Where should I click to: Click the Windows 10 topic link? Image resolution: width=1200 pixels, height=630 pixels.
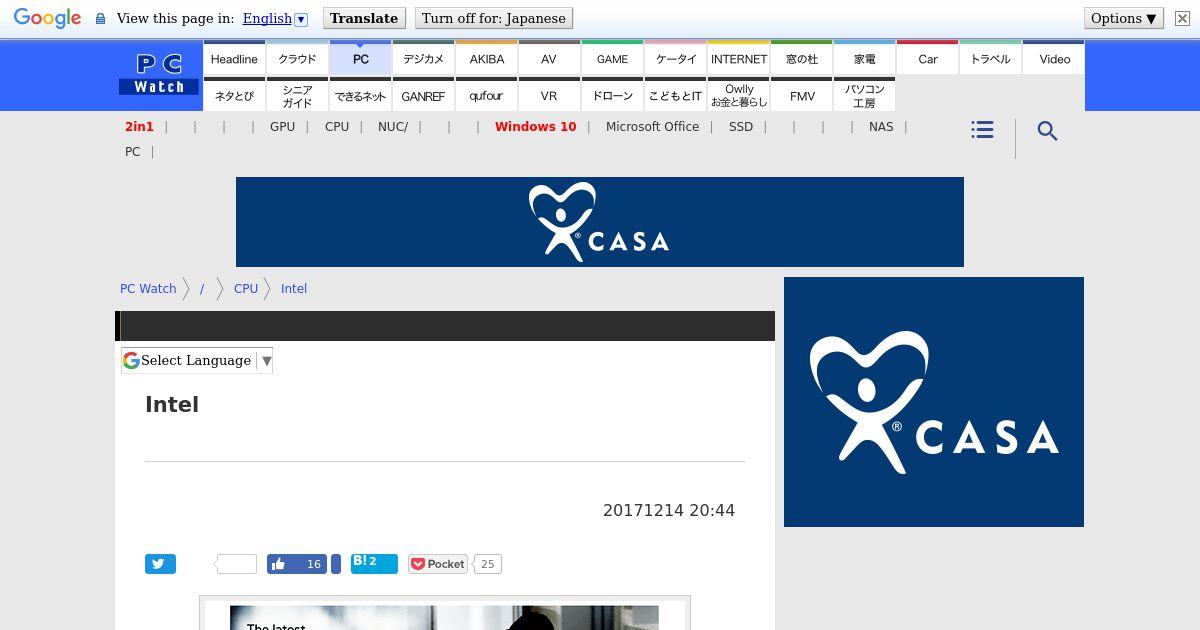[x=535, y=127]
